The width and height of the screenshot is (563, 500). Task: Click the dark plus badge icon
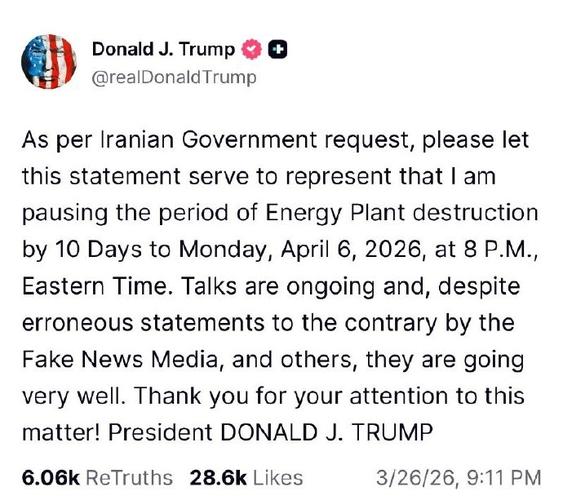click(x=278, y=50)
